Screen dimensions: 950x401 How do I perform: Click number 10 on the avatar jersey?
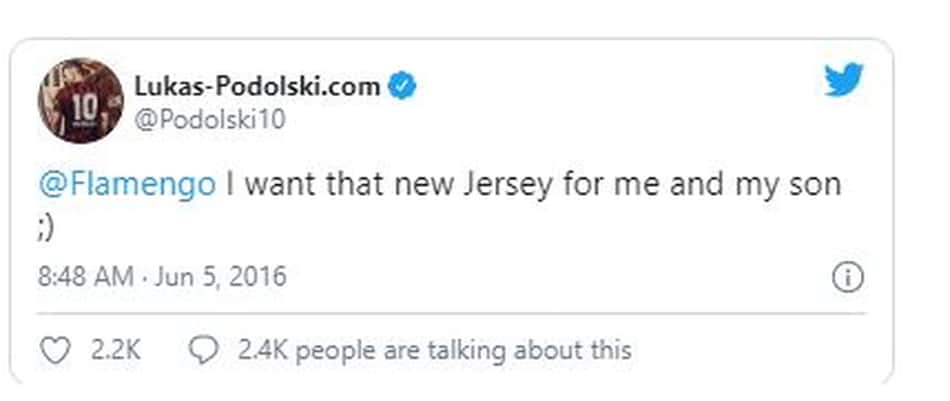click(x=84, y=108)
